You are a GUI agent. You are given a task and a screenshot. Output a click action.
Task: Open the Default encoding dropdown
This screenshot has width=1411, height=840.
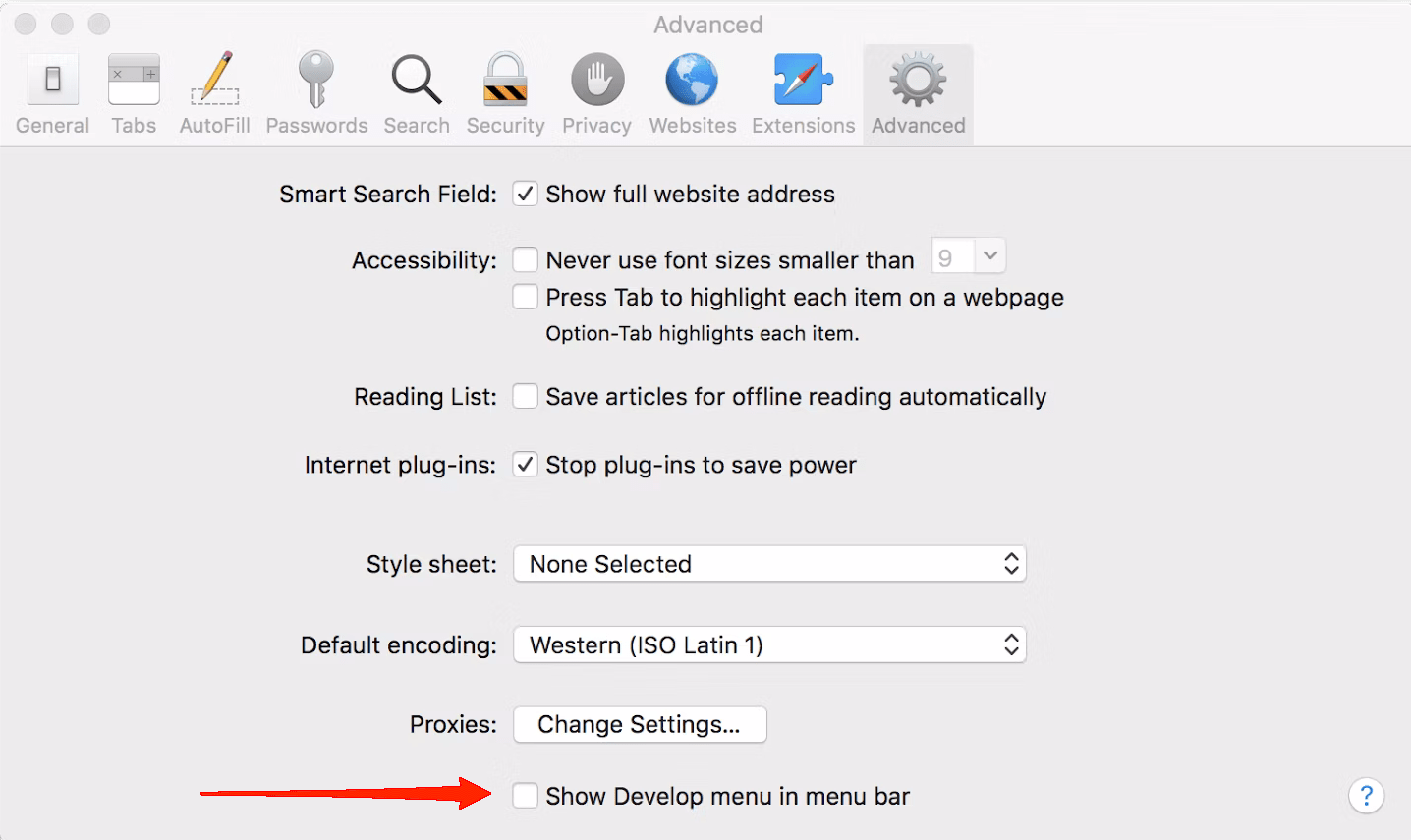coord(769,644)
